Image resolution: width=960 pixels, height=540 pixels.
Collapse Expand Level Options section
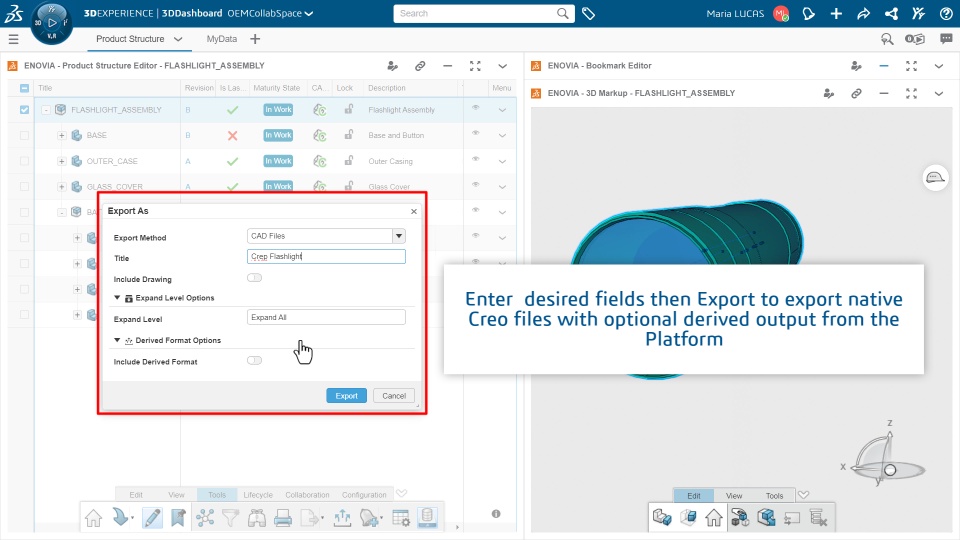point(117,298)
